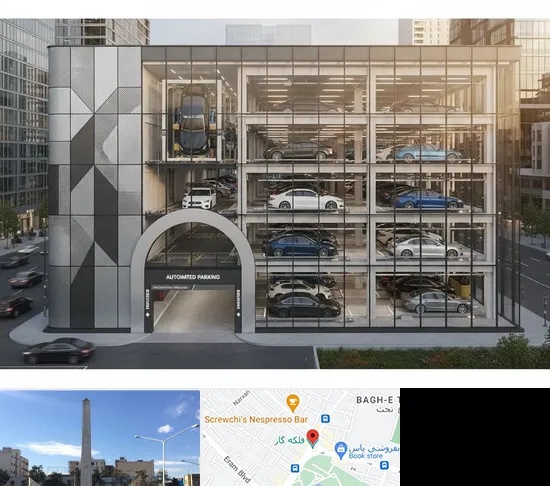Click the orange coffee cup map pin
The height and width of the screenshot is (486, 550).
point(293,403)
